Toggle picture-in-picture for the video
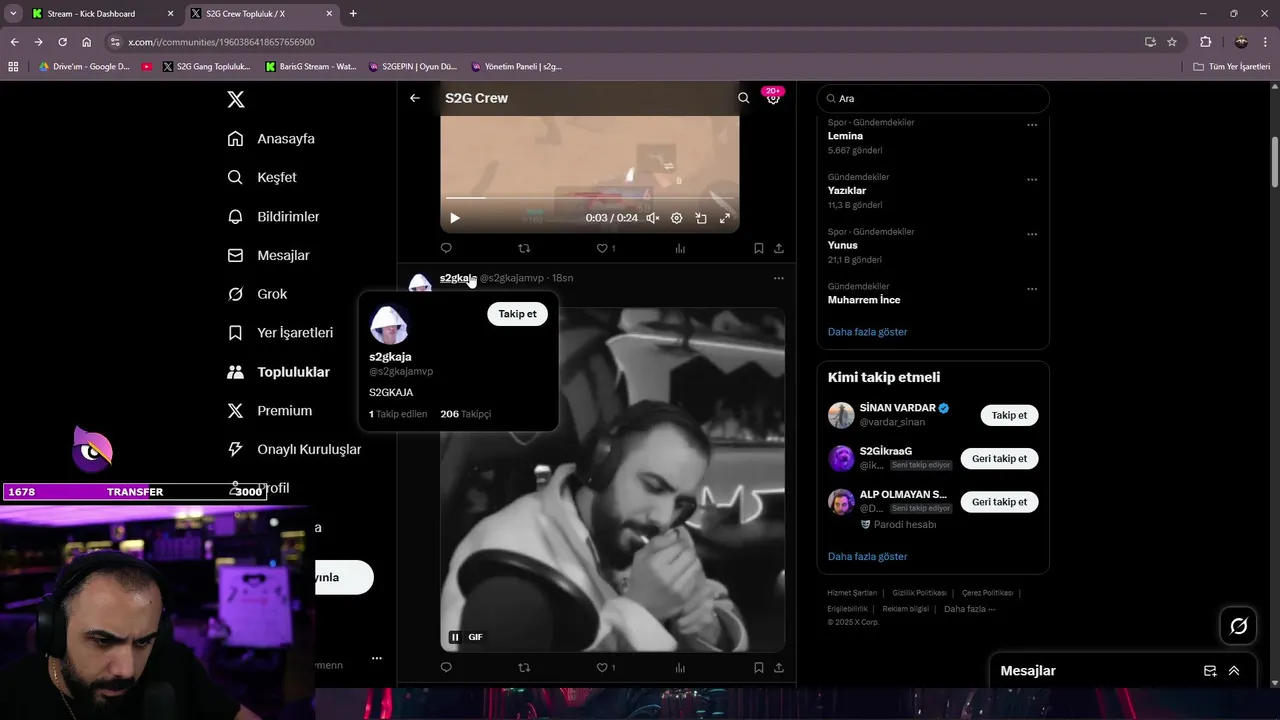 tap(701, 218)
